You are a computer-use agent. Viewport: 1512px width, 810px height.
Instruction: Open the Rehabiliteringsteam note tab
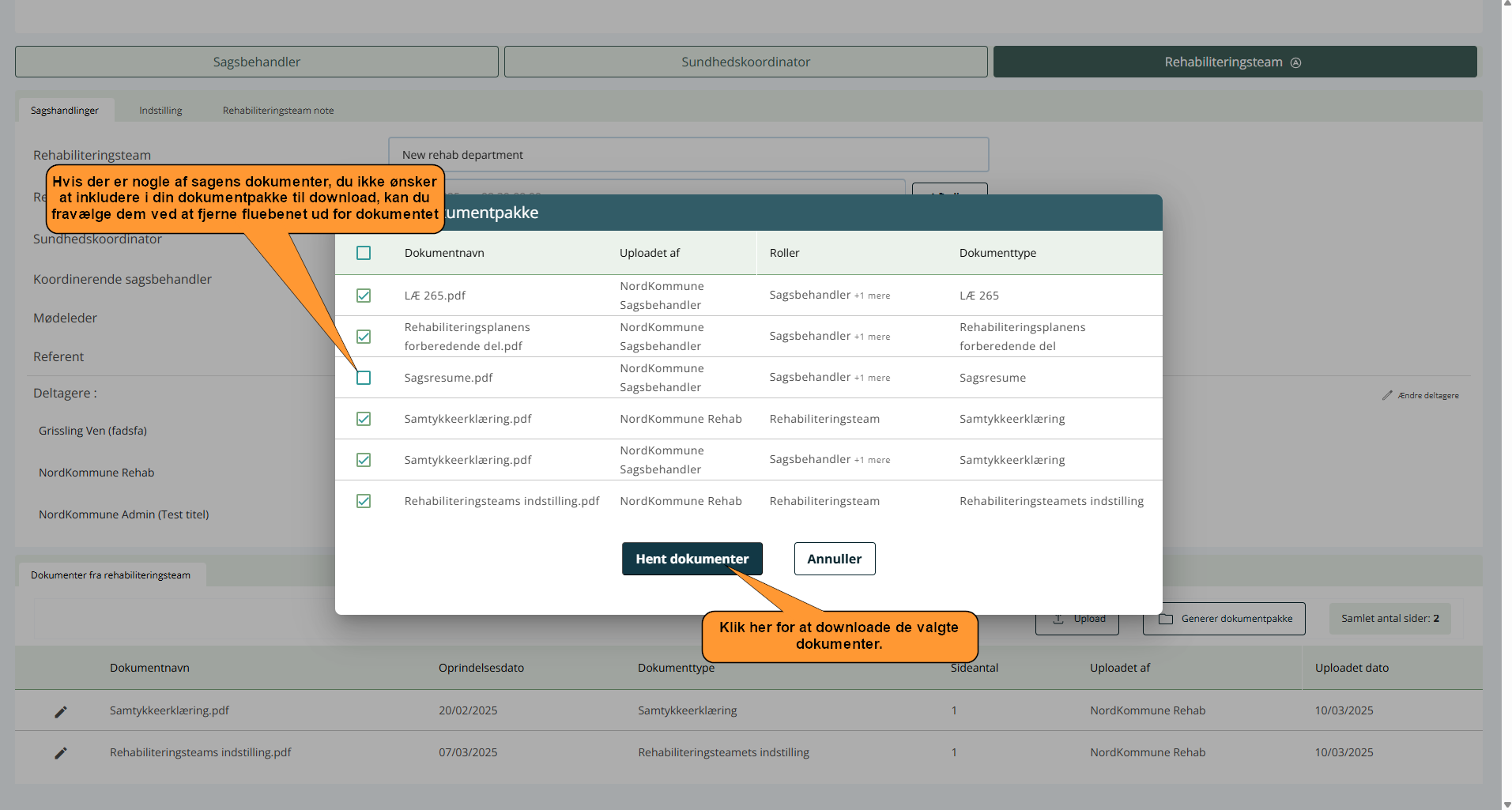pyautogui.click(x=278, y=111)
